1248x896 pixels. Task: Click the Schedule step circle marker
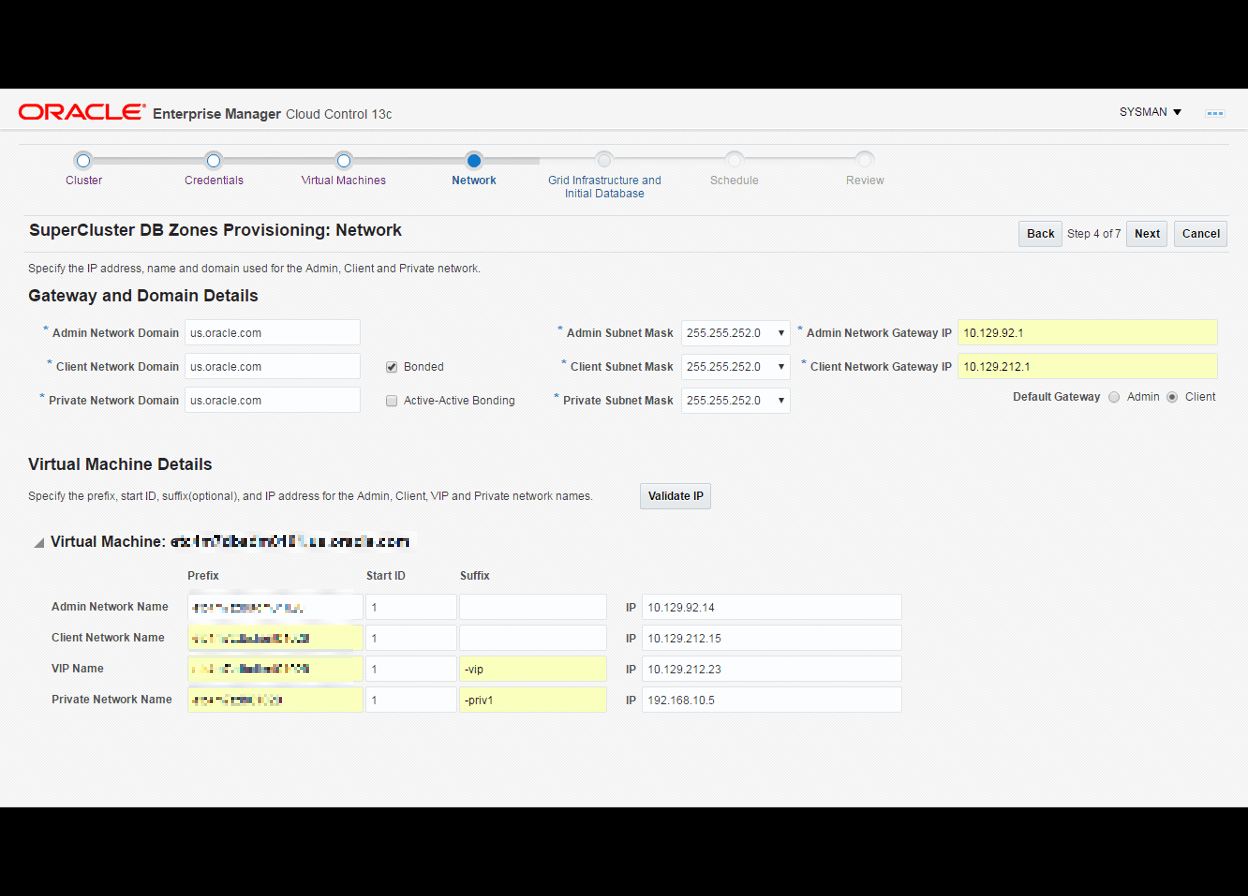pyautogui.click(x=734, y=160)
